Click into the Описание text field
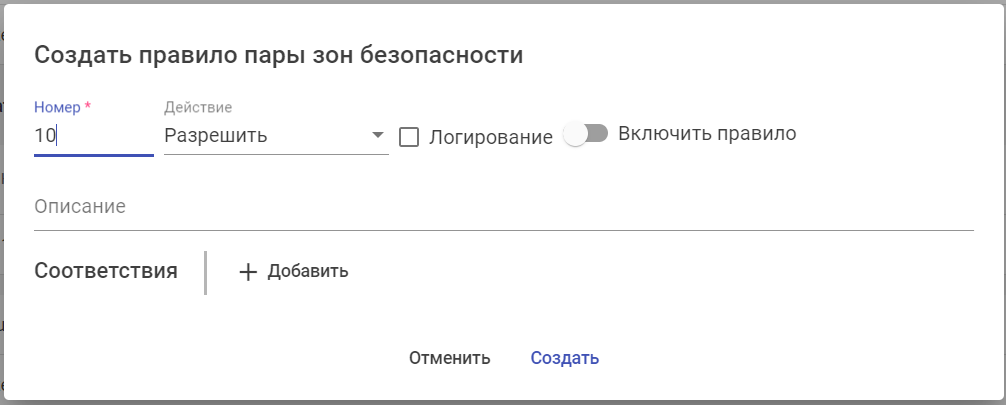1006x405 pixels. pyautogui.click(x=504, y=208)
